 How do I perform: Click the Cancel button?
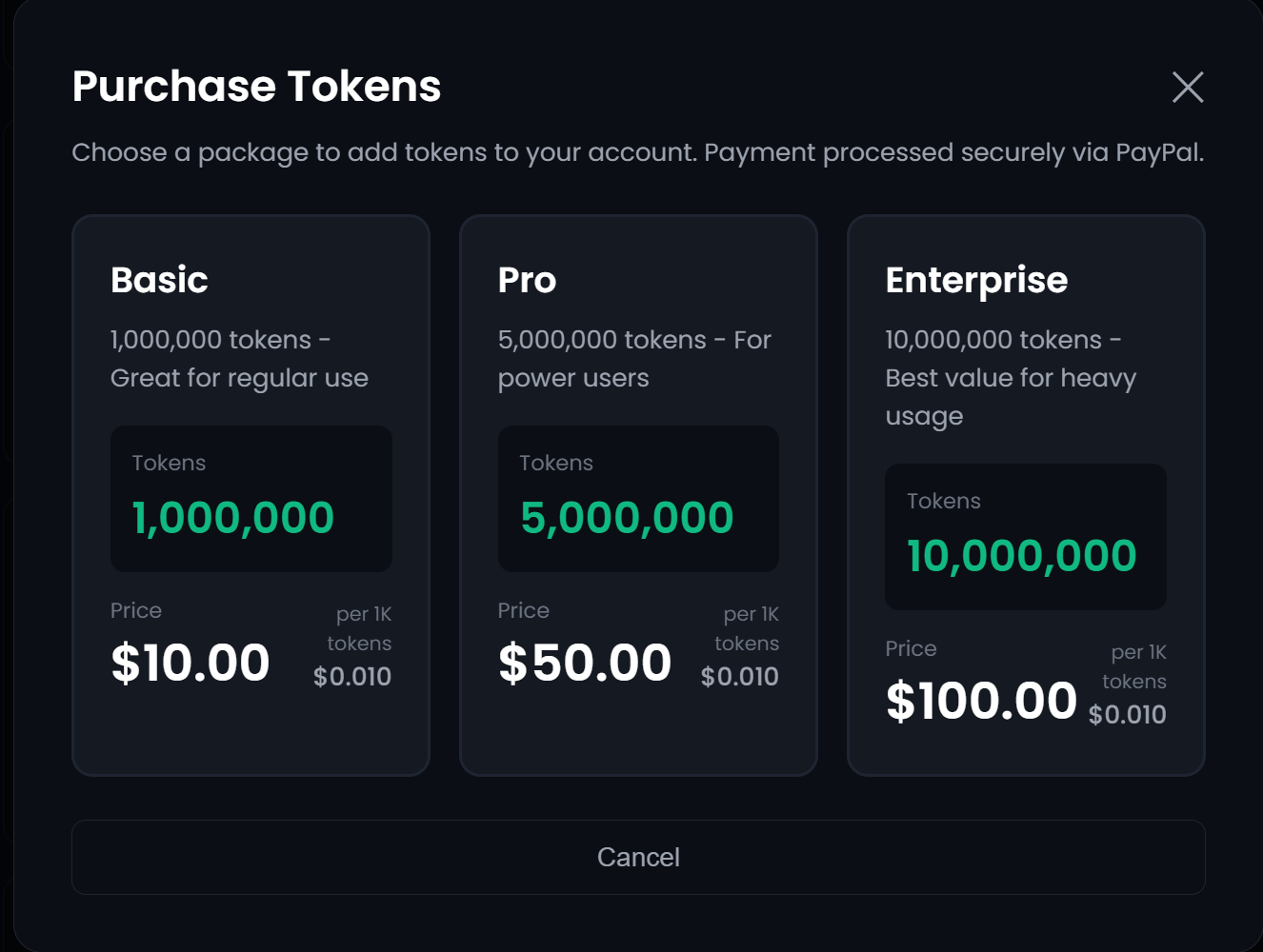click(637, 857)
